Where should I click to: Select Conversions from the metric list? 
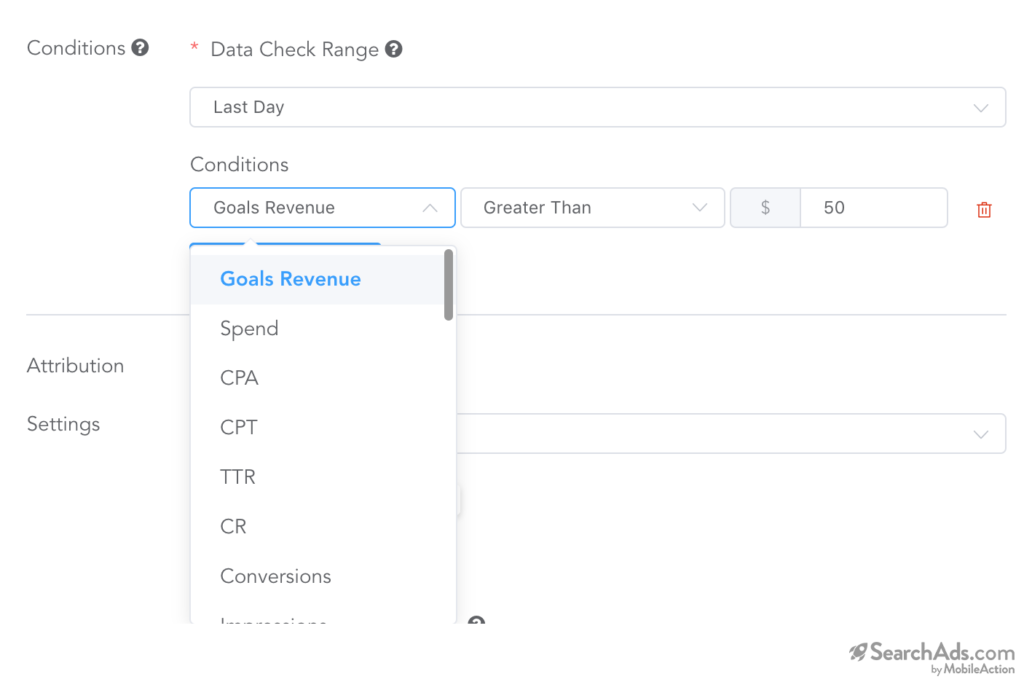click(x=275, y=576)
